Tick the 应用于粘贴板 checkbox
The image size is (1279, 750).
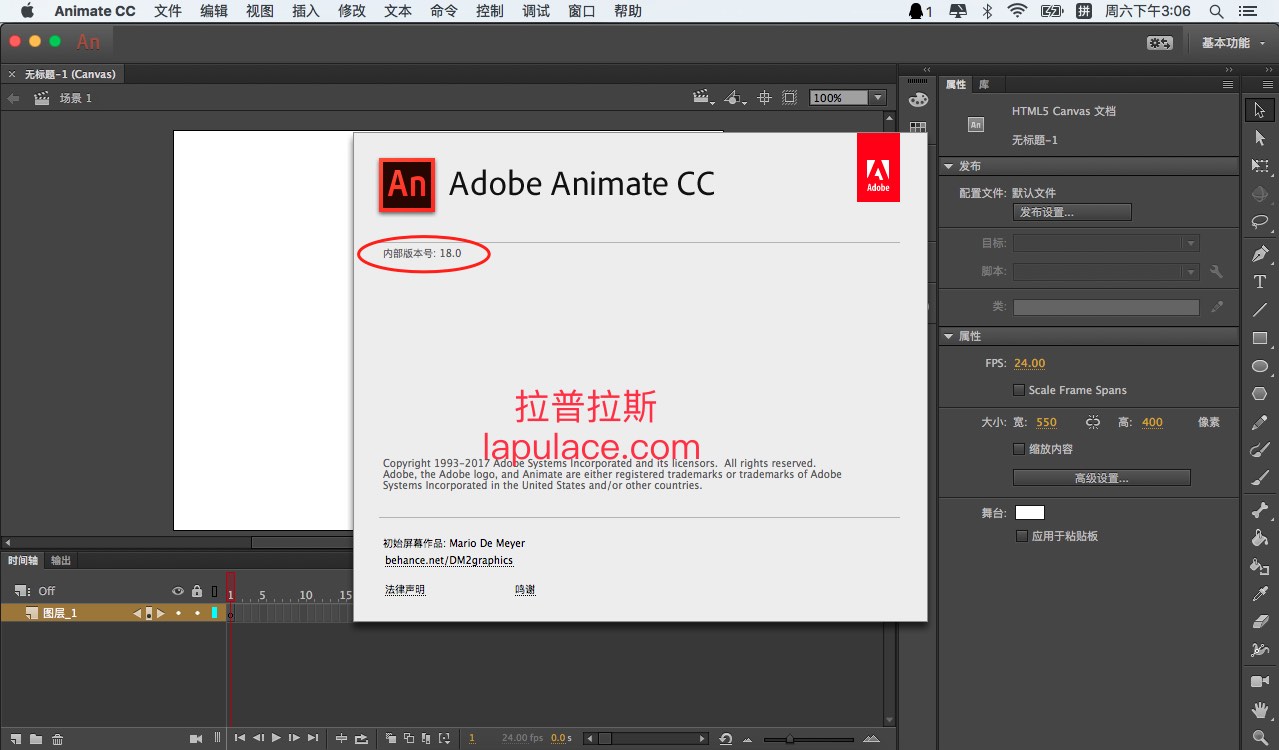pyautogui.click(x=1021, y=536)
